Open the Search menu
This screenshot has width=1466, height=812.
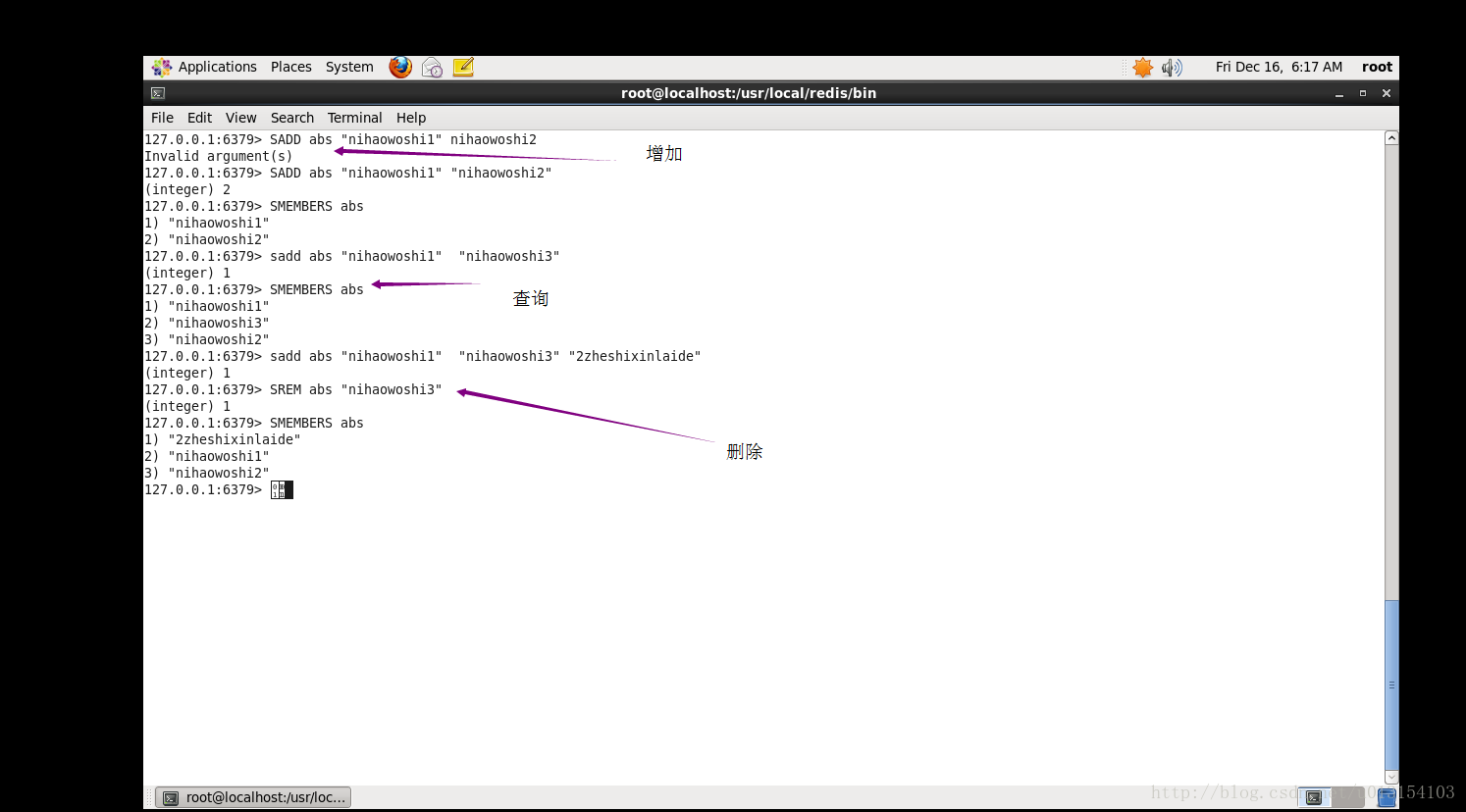292,118
